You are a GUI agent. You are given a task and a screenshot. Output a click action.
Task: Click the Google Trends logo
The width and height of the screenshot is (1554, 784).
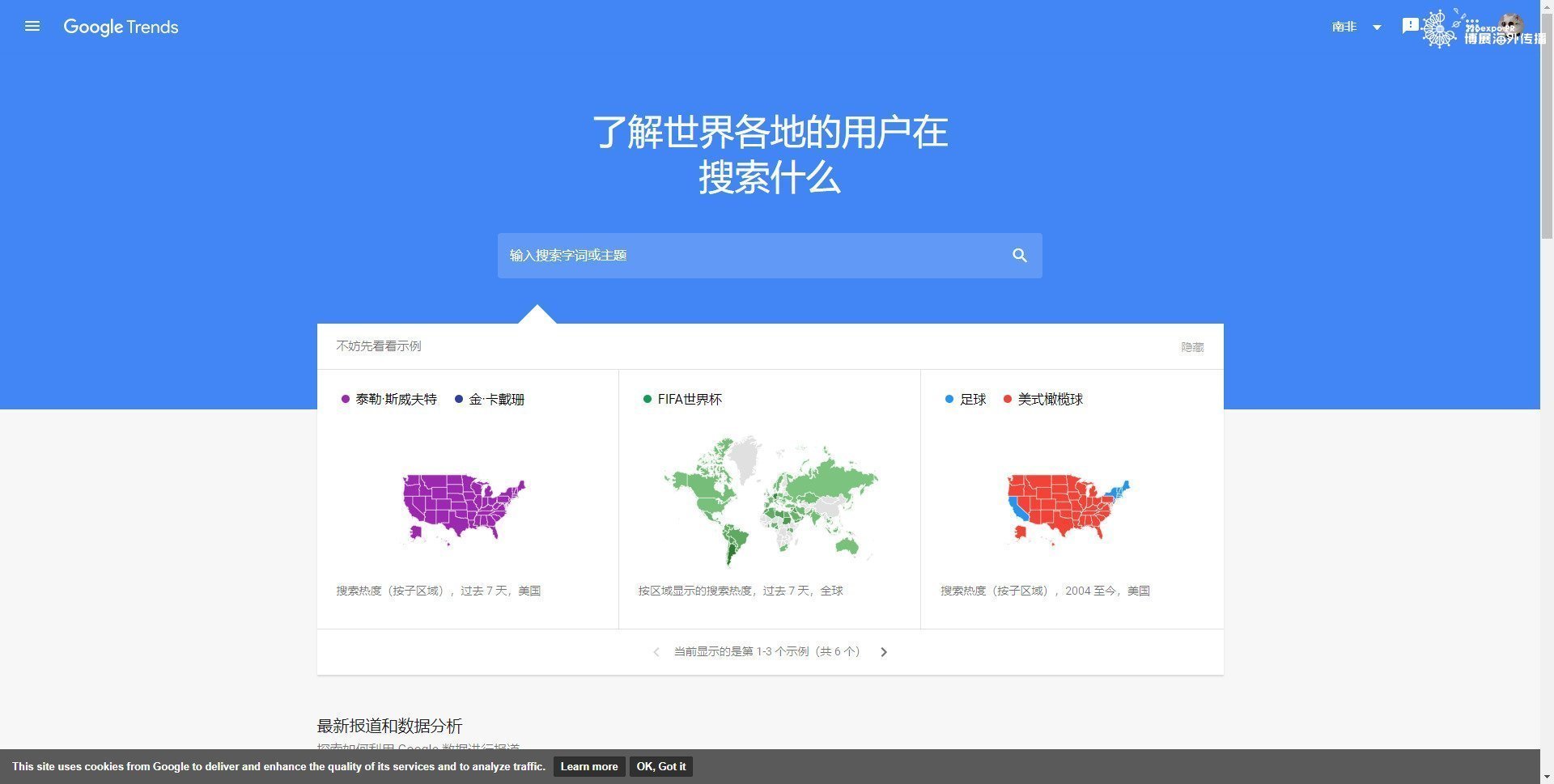click(121, 27)
